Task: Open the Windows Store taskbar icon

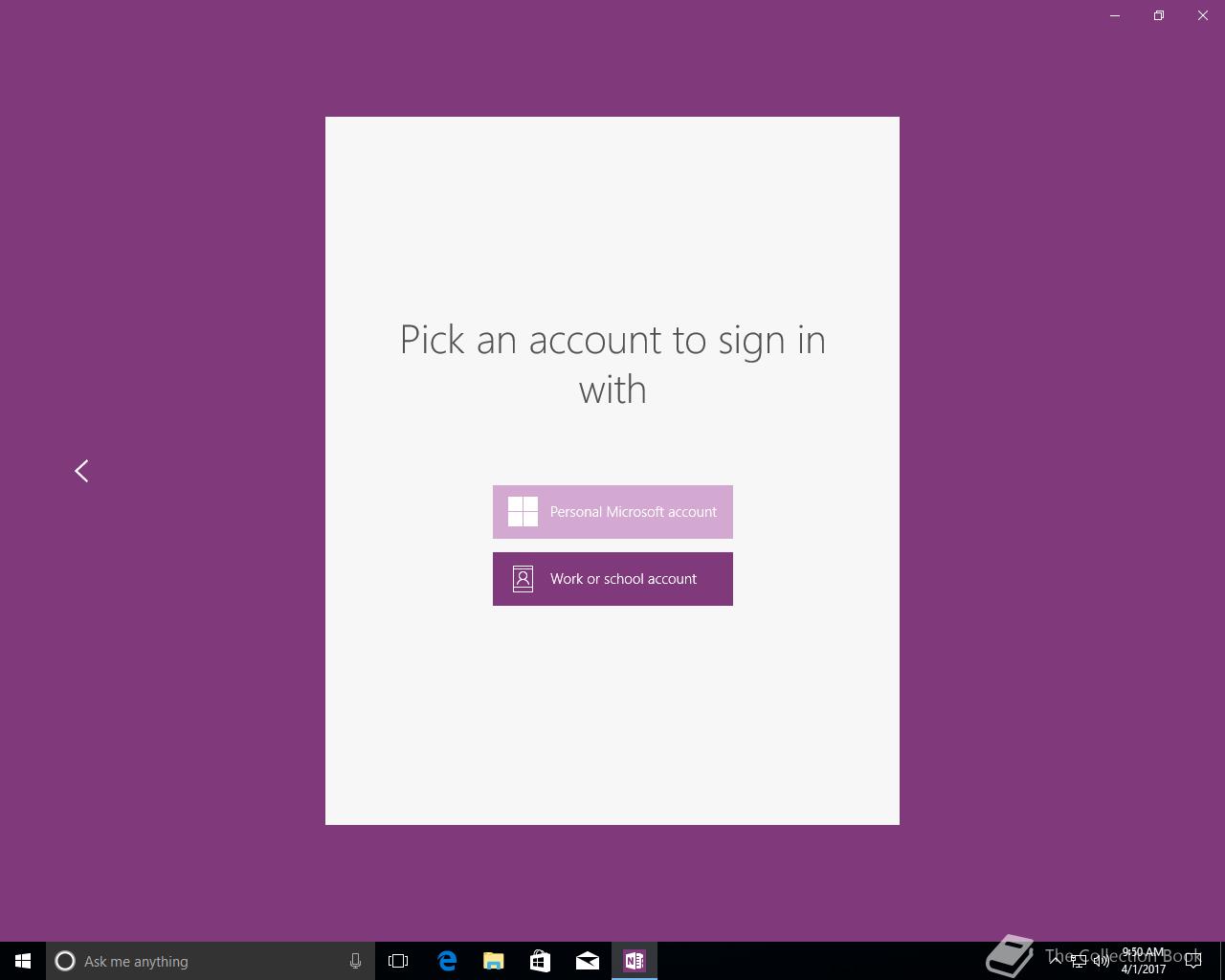Action: (541, 961)
